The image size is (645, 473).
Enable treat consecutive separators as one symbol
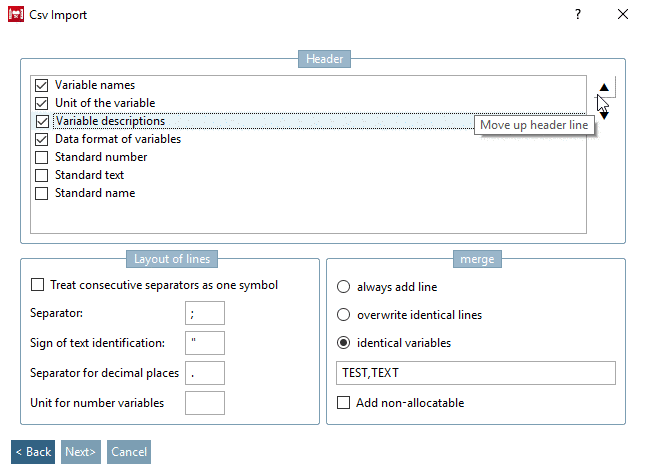click(38, 285)
